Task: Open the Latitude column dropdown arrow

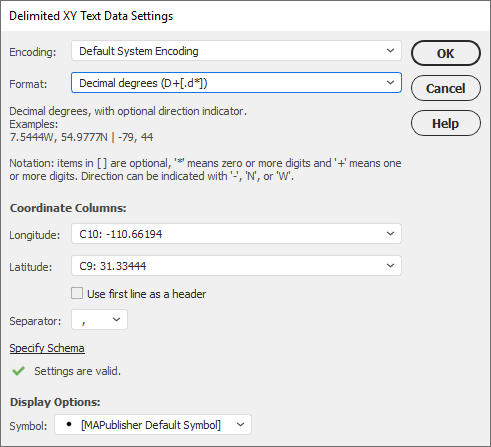Action: 390,265
